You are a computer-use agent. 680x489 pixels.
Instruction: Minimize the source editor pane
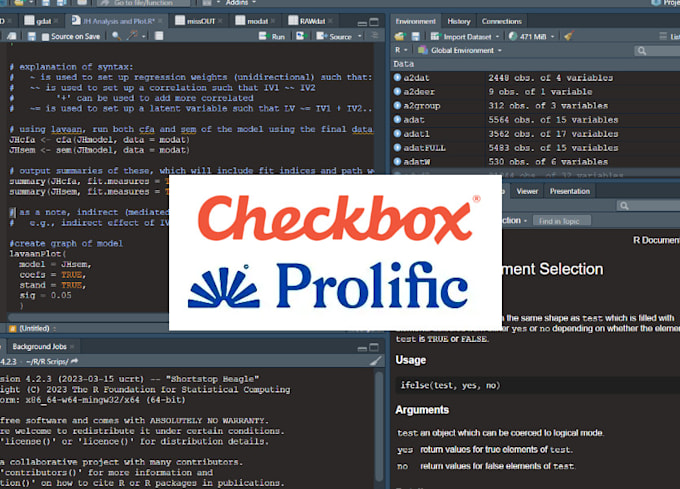[362, 22]
